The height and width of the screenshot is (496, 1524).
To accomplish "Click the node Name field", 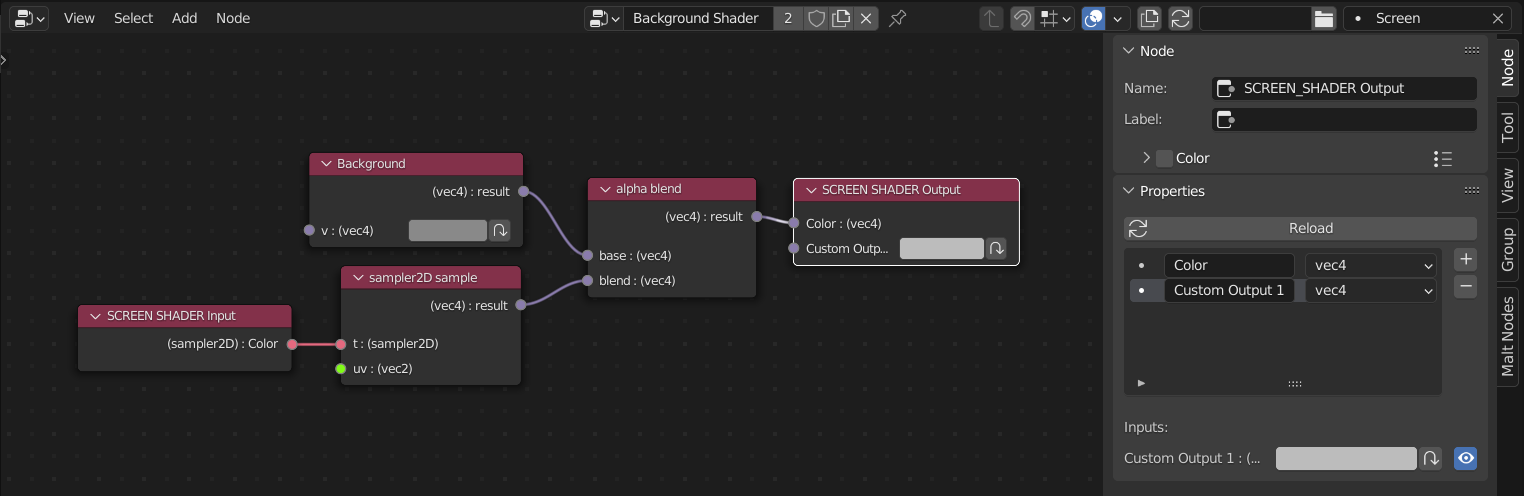I will pyautogui.click(x=1344, y=88).
